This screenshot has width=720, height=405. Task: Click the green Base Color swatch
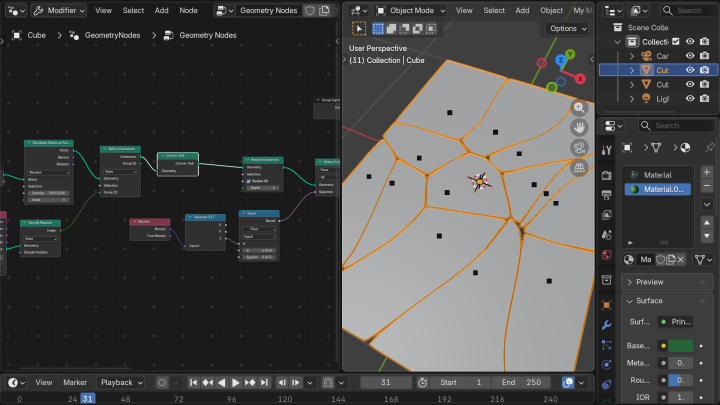[680, 346]
